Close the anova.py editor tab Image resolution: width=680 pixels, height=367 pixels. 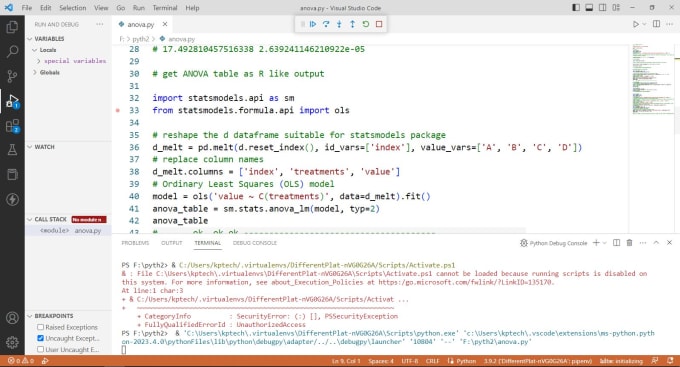click(x=165, y=24)
